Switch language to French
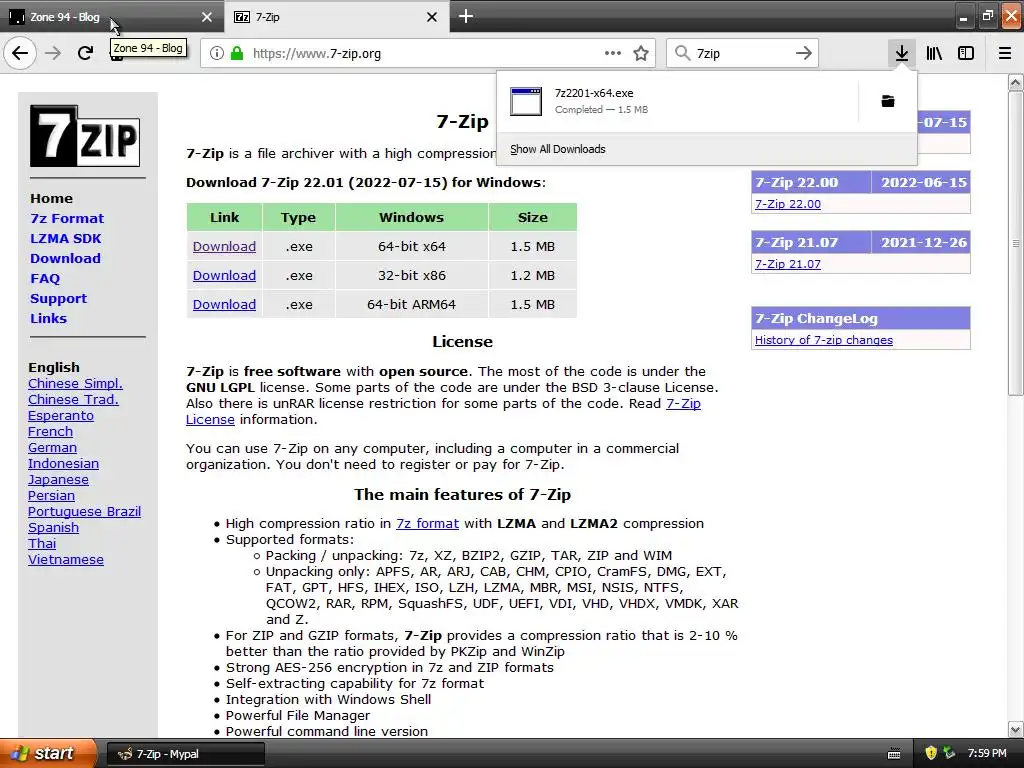This screenshot has width=1024, height=768. click(x=50, y=432)
